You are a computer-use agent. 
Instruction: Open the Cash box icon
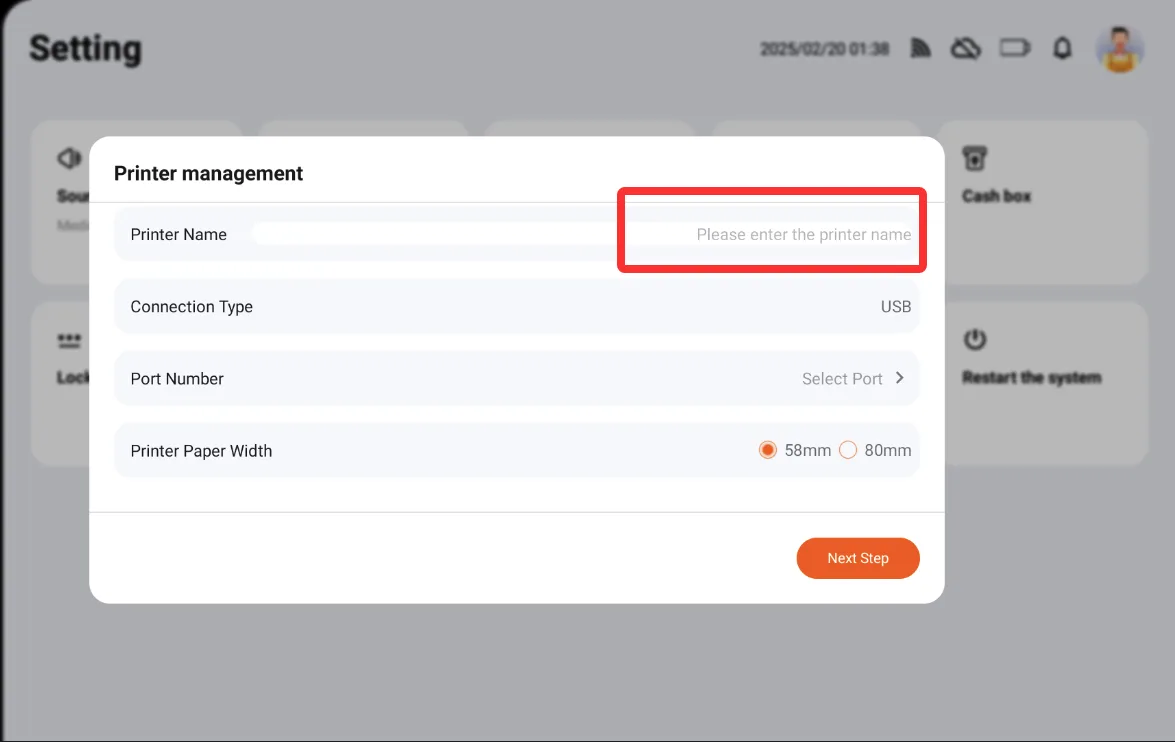974,159
